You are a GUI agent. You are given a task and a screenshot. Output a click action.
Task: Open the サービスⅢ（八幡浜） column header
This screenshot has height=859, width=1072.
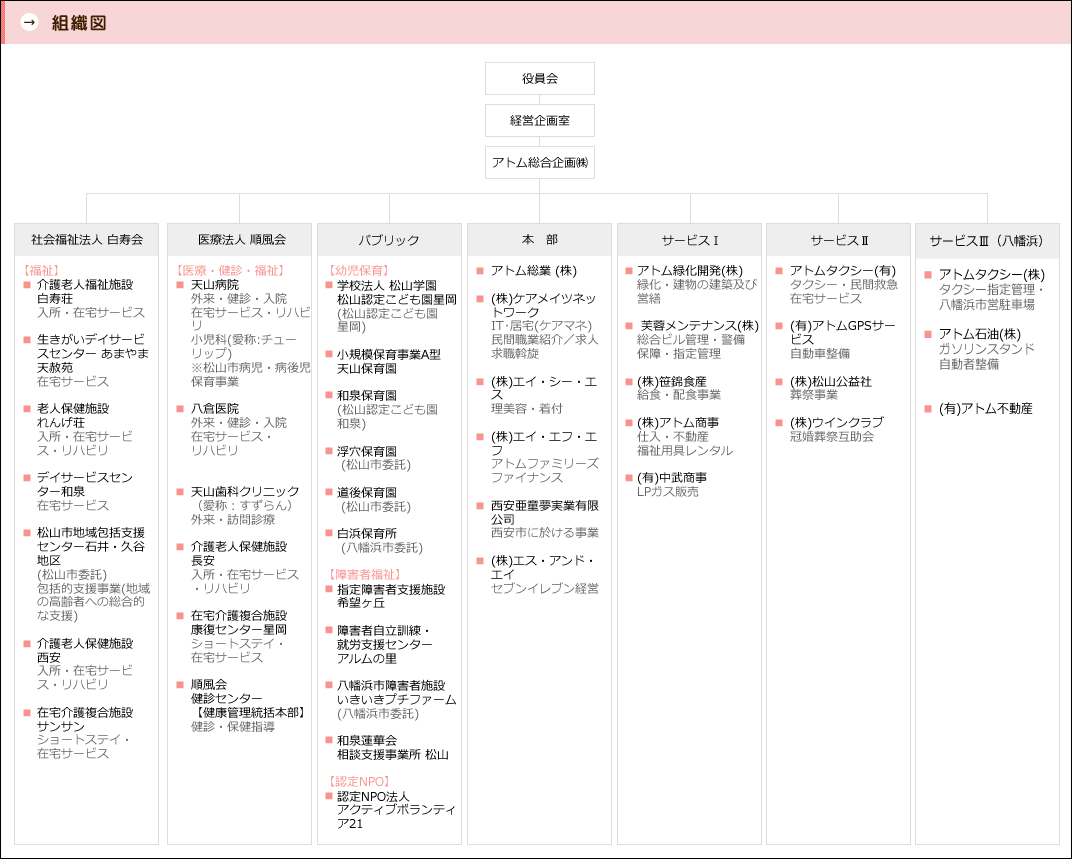pos(987,240)
